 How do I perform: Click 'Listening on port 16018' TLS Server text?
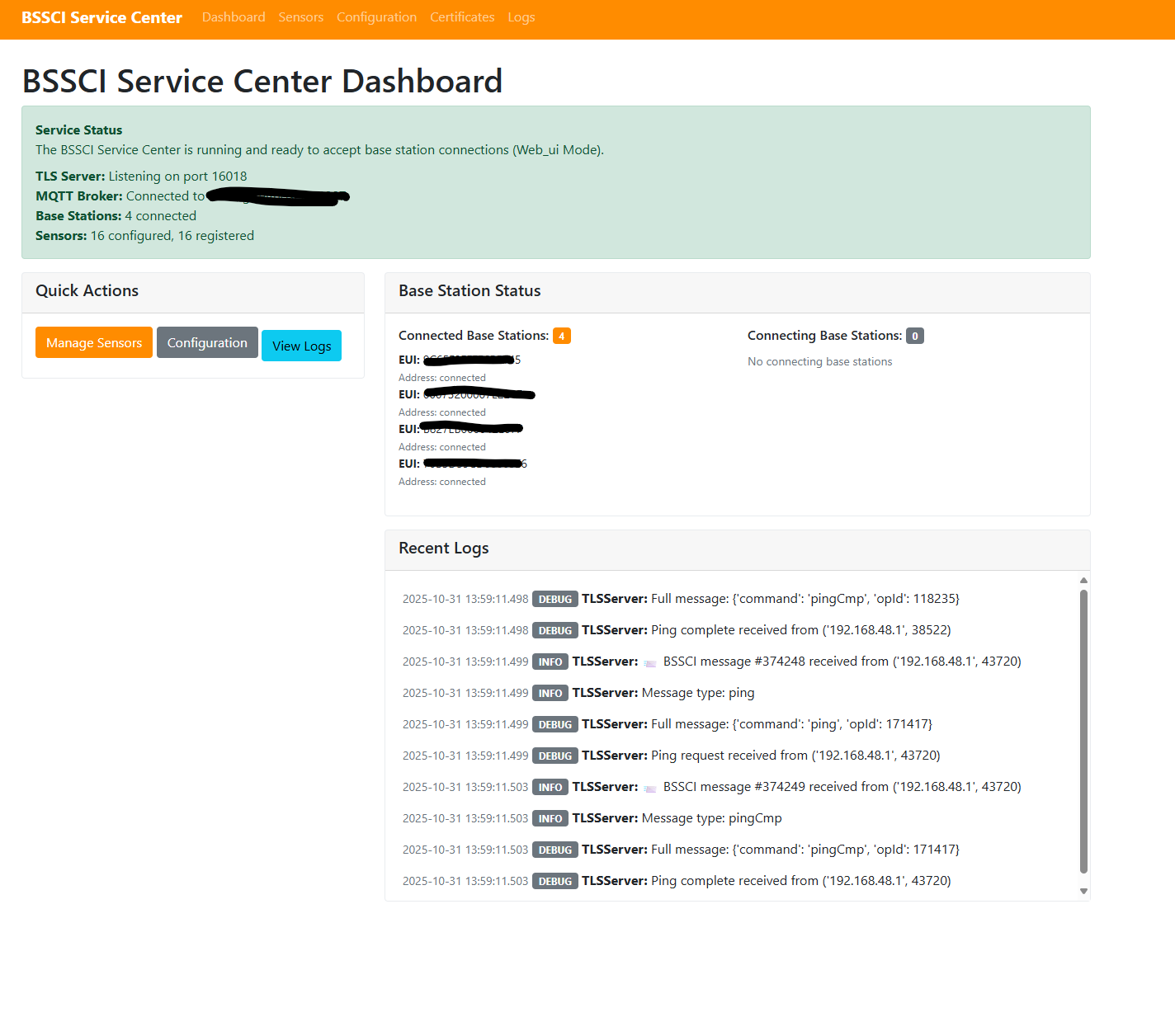tap(178, 176)
